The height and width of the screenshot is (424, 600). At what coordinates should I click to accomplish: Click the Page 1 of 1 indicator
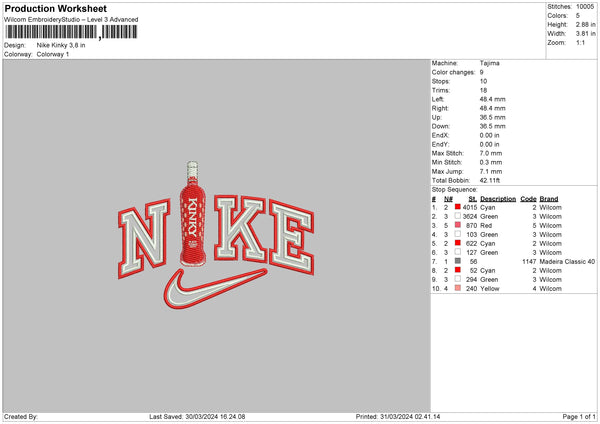coord(579,416)
